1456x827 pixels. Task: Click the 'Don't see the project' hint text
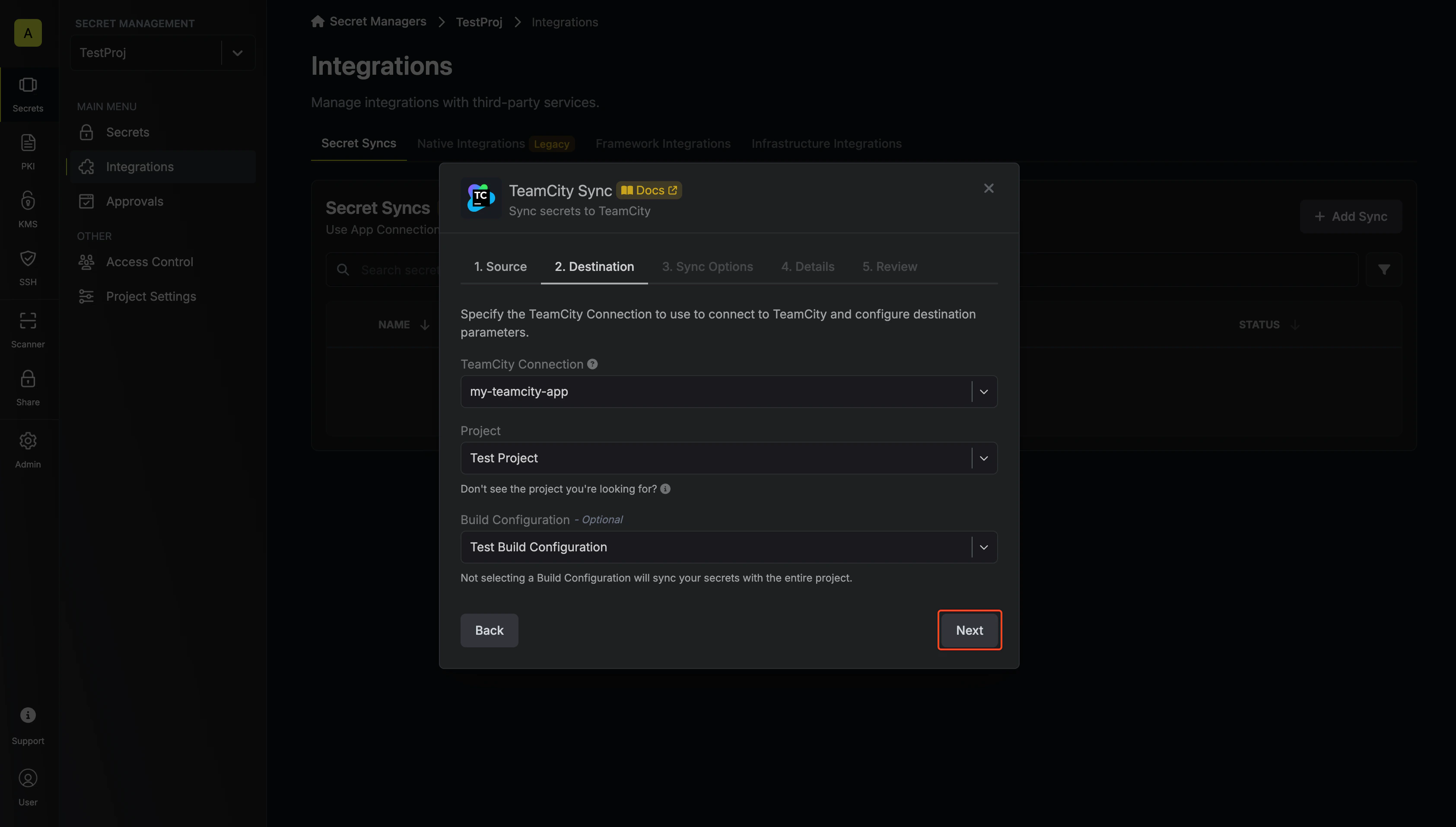pyautogui.click(x=558, y=489)
